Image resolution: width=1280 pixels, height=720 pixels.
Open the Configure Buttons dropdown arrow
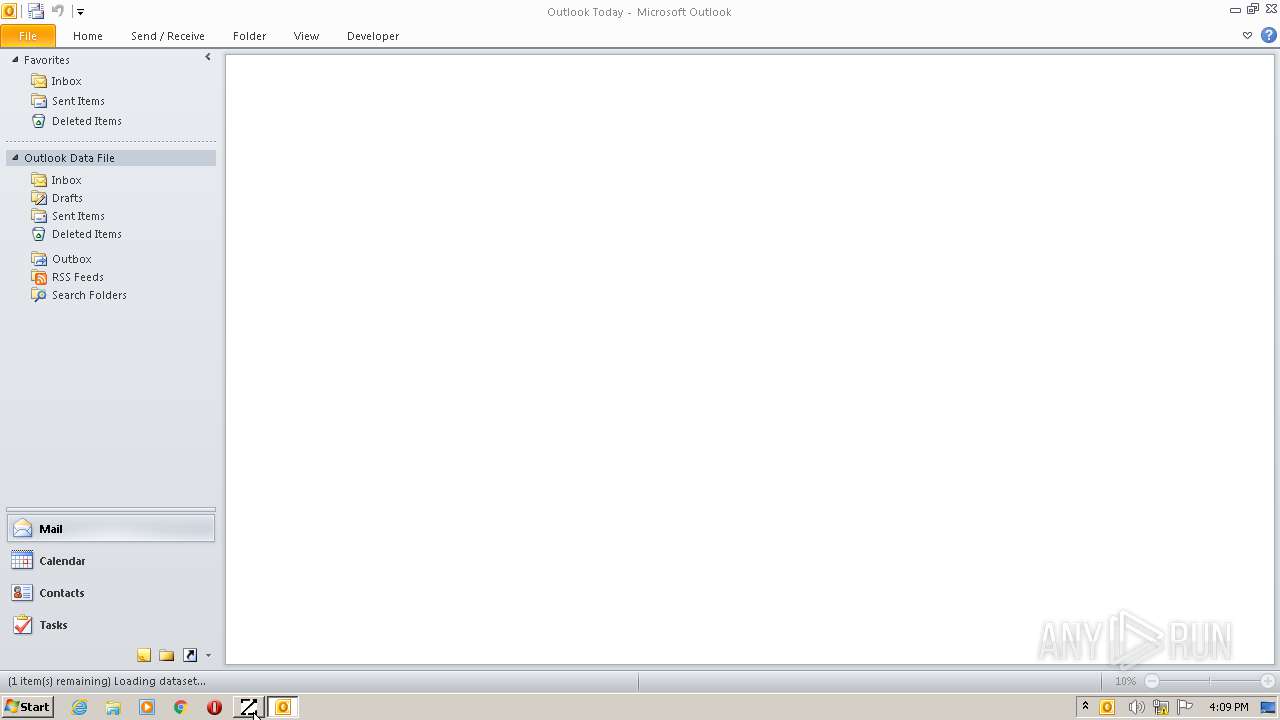(208, 656)
